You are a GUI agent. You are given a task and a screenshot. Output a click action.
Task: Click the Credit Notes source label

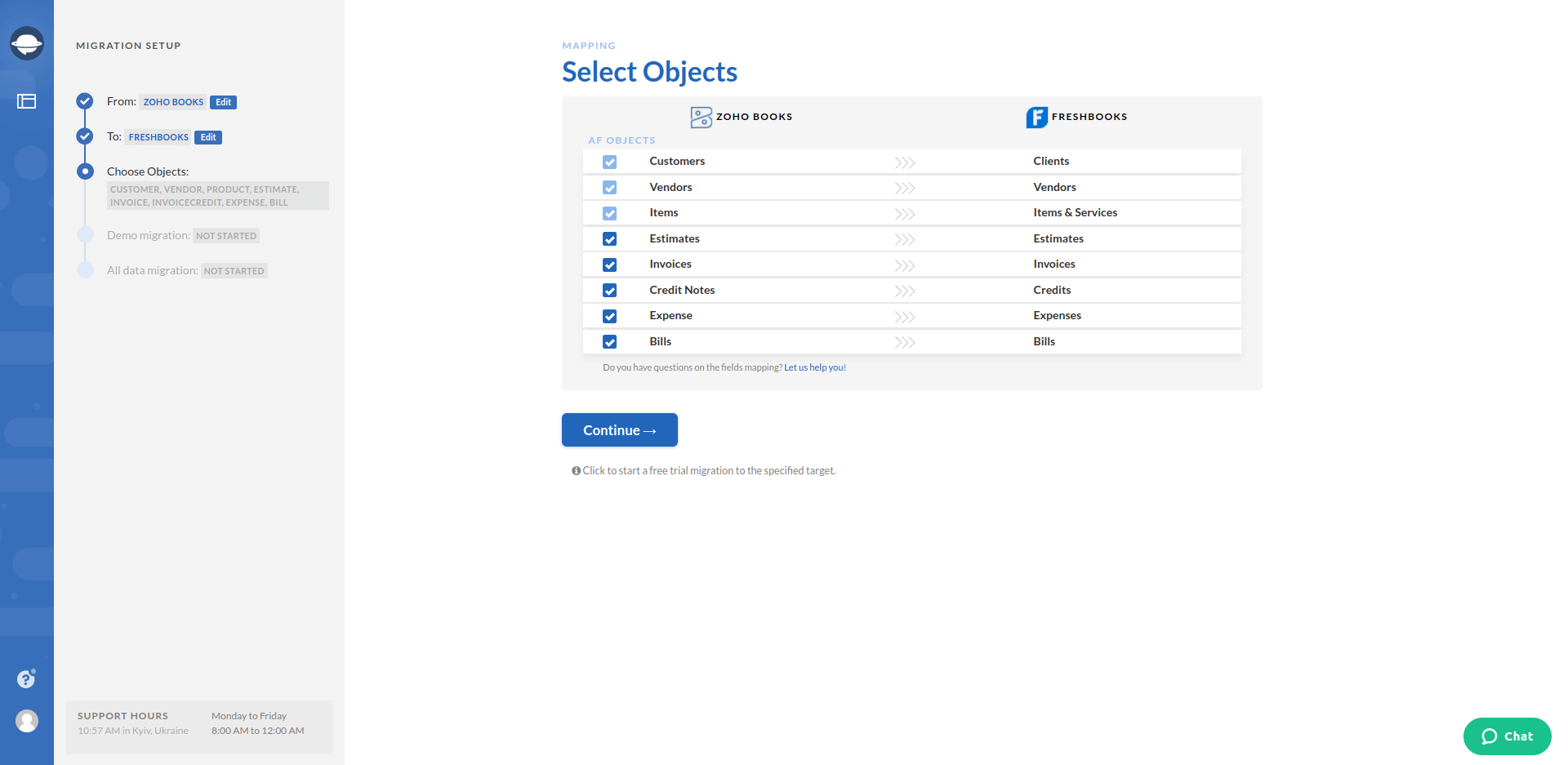682,291
